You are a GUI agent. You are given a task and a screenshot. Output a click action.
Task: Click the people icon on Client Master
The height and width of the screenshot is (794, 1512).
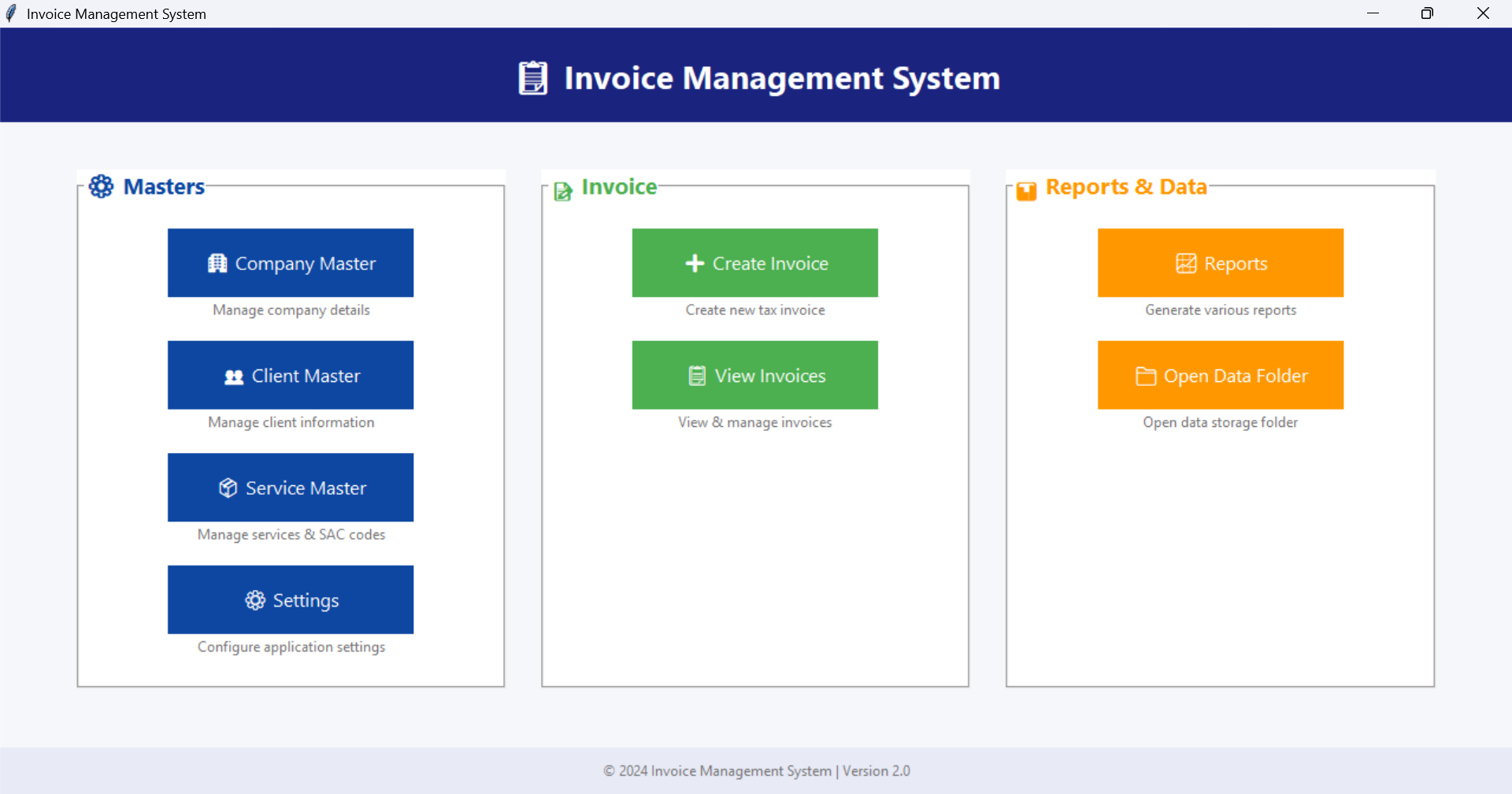tap(234, 377)
